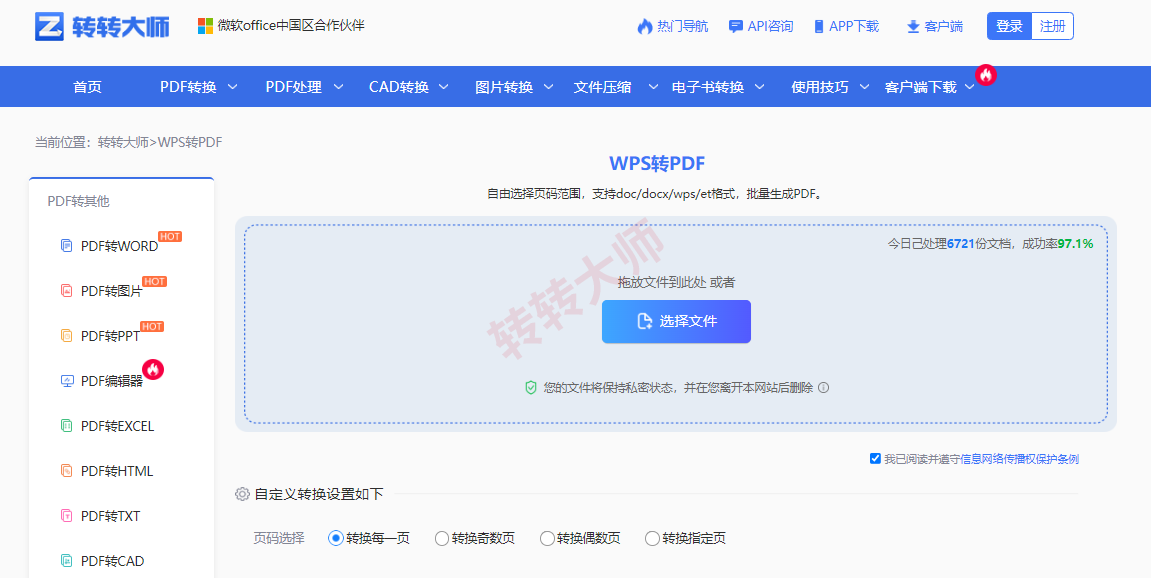The width and height of the screenshot is (1151, 578).
Task: Open the CAD转换 navigation menu
Action: pyautogui.click(x=399, y=87)
